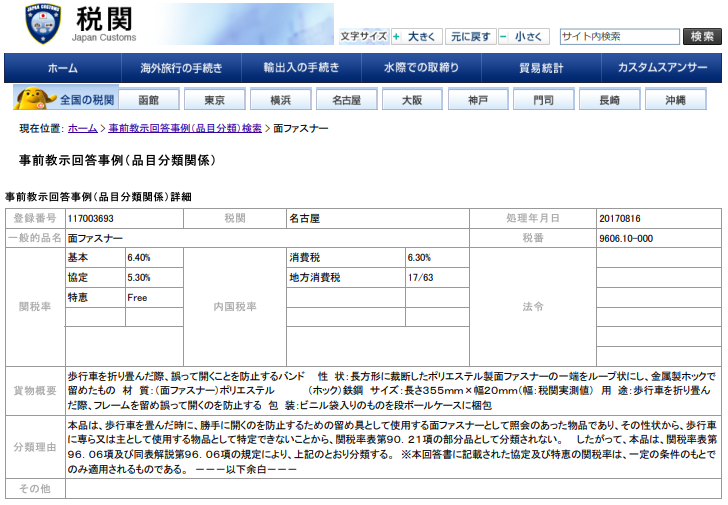Click the 地方消費税 value 17/63
Screen dimensions: 728x505
[421, 278]
